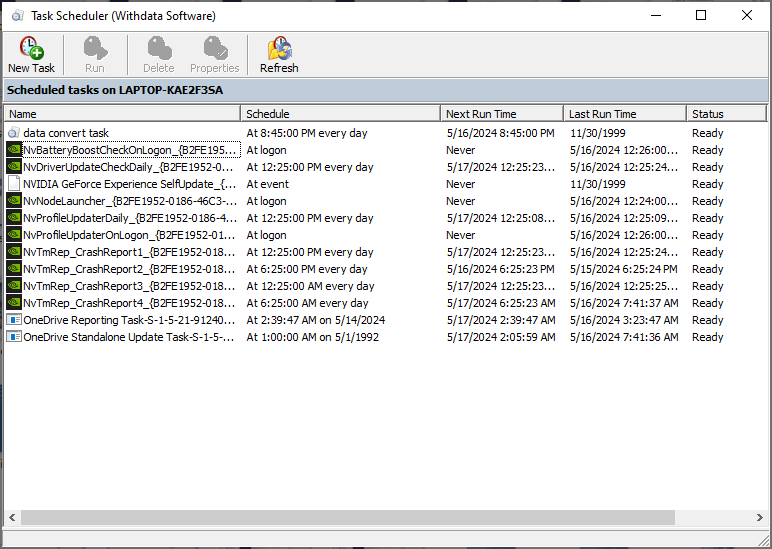The height and width of the screenshot is (549, 772).
Task: Click the New Task toolbar icon
Action: tap(31, 48)
